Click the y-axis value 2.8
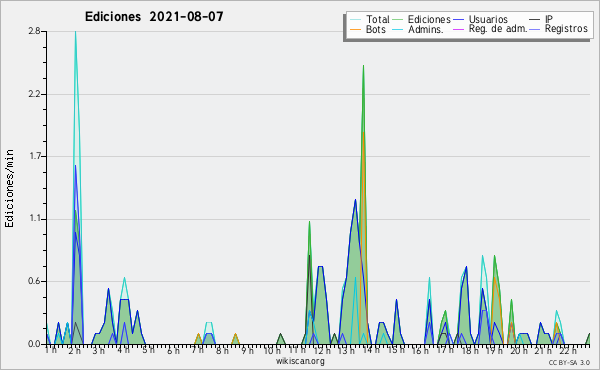This screenshot has width=600, height=370. click(35, 31)
